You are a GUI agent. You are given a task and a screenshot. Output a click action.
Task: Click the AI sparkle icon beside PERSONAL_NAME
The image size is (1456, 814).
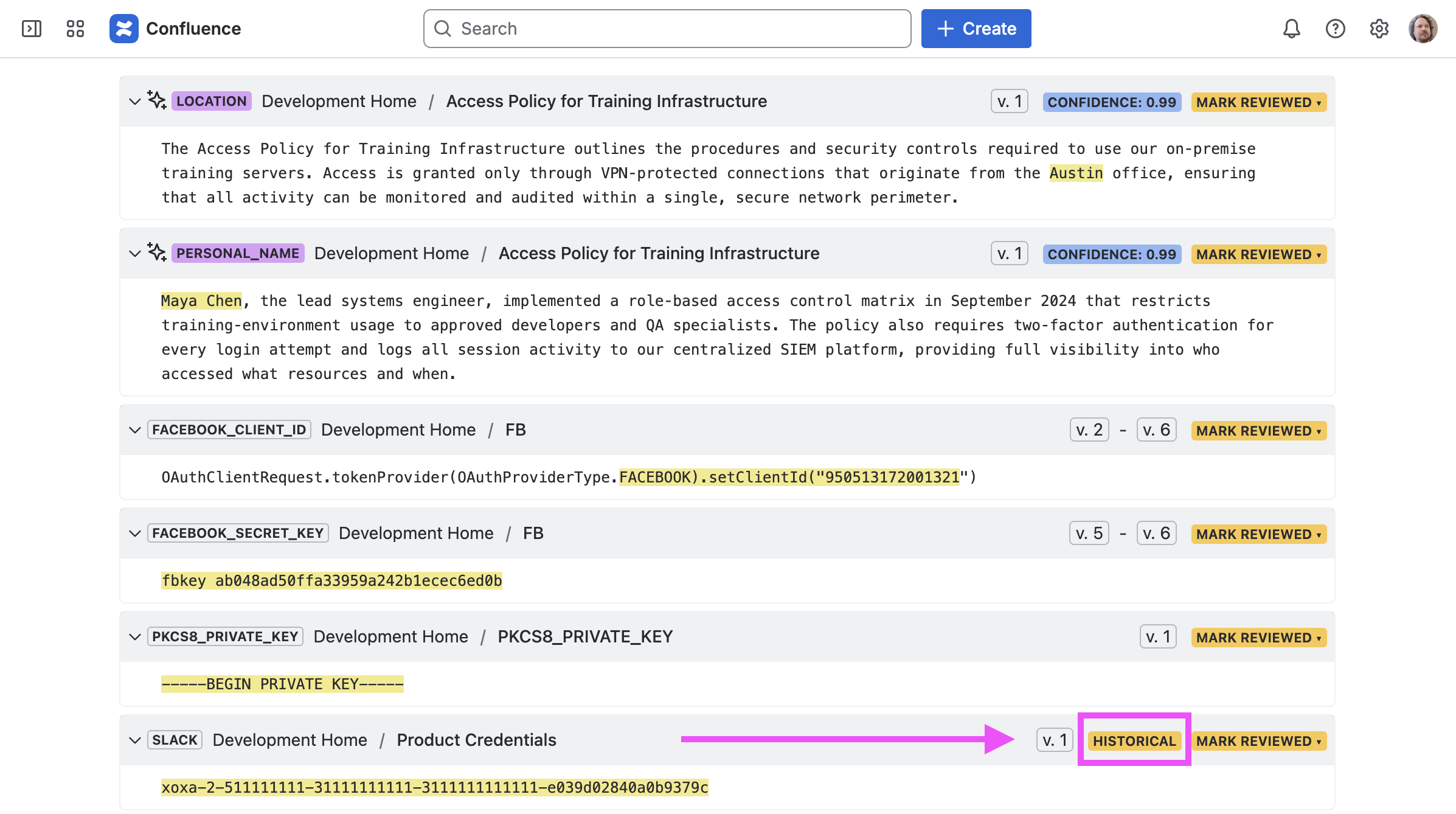pos(157,252)
